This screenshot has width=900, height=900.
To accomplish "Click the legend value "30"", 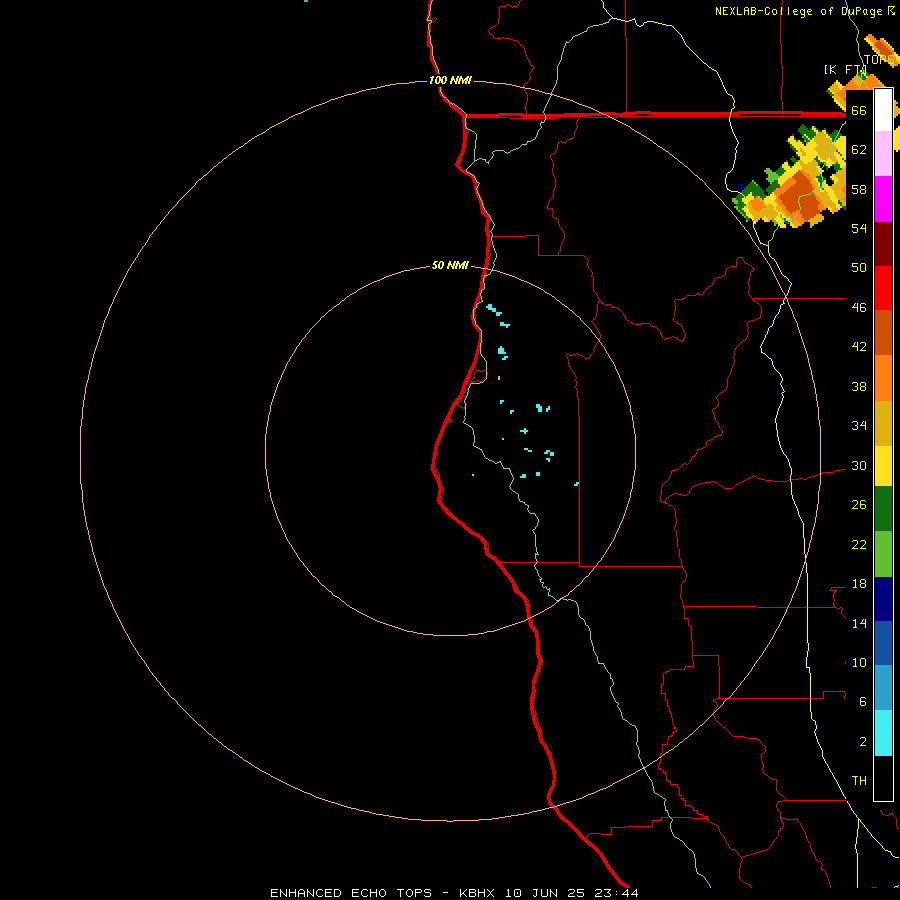I will [x=859, y=465].
